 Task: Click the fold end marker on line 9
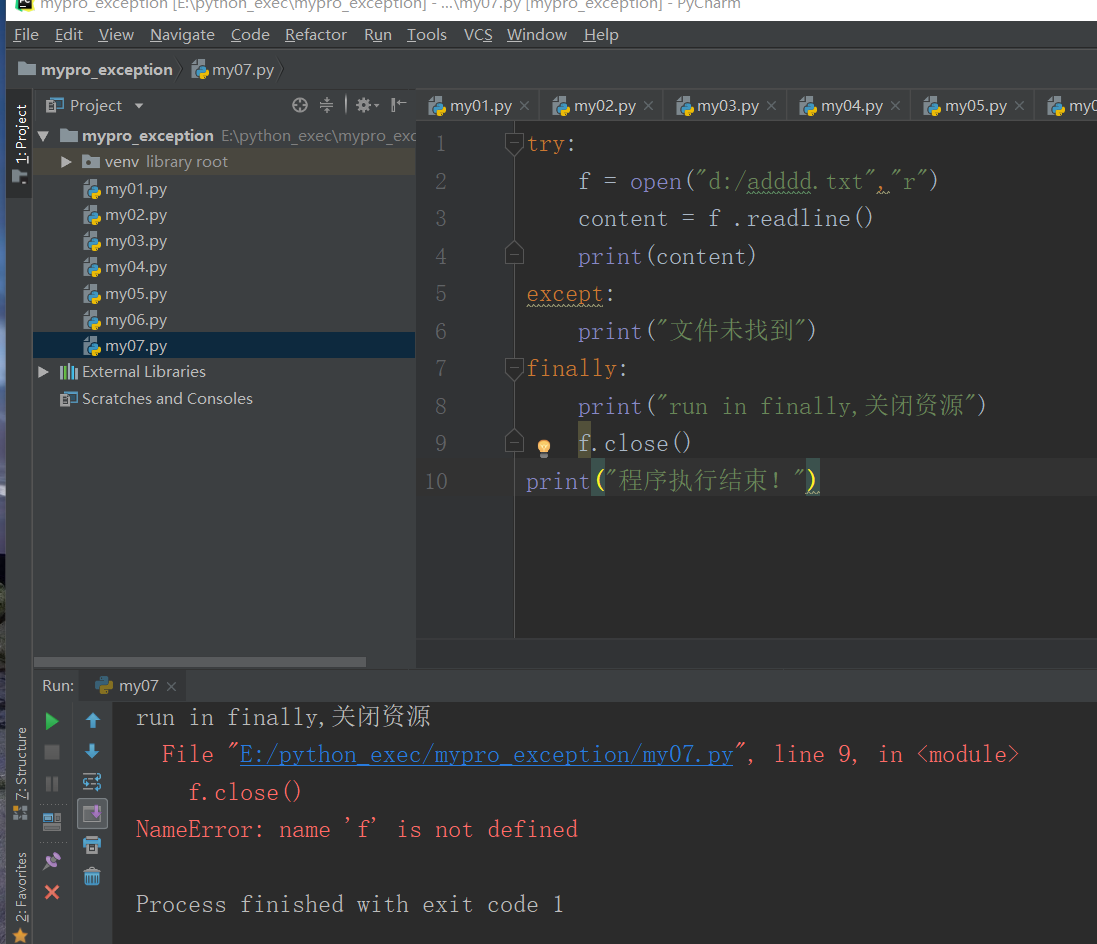514,441
